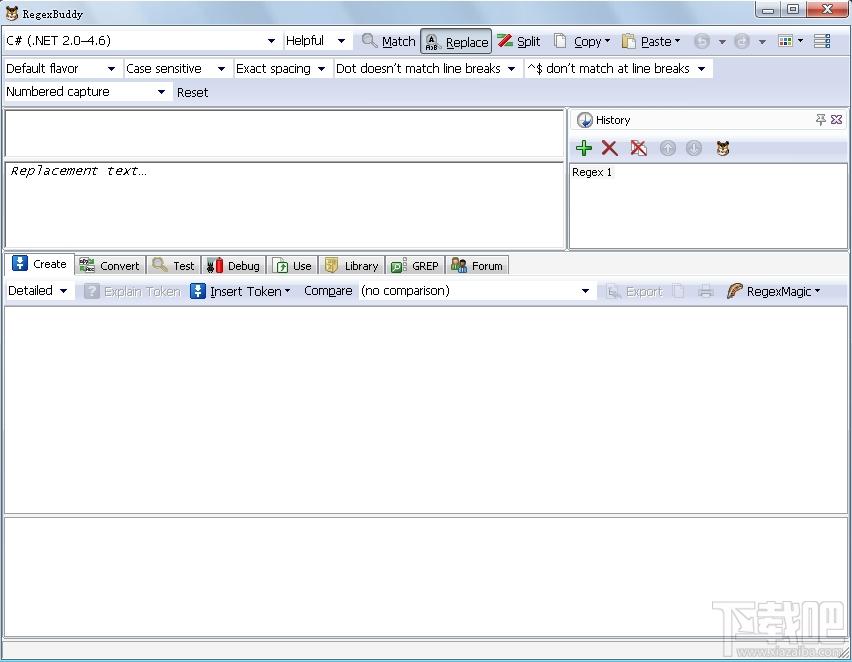This screenshot has width=852, height=662.
Task: Click the undo arrow icon
Action: pyautogui.click(x=702, y=41)
